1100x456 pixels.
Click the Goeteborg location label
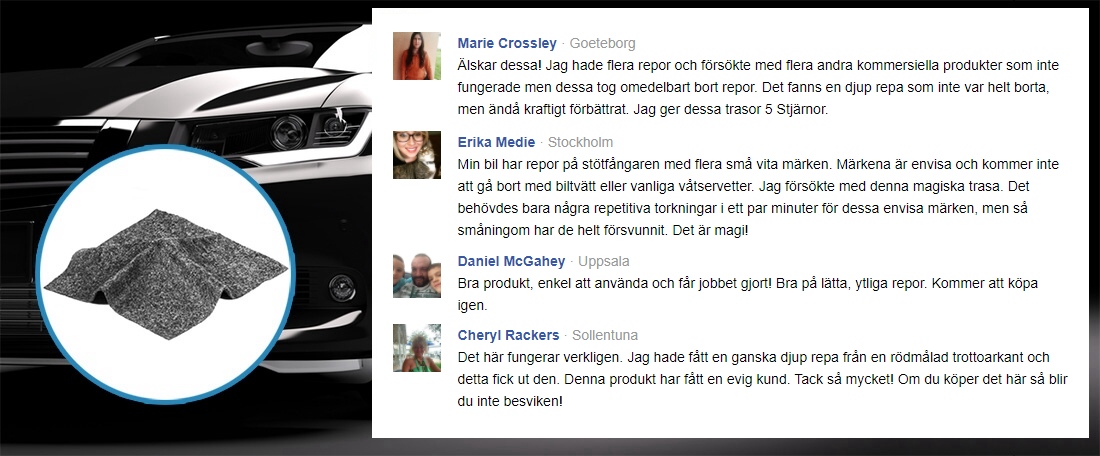coord(603,43)
